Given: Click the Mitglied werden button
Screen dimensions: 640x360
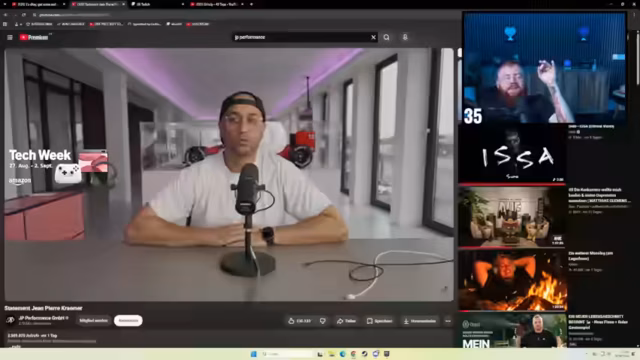Looking at the screenshot, I should tap(93, 320).
